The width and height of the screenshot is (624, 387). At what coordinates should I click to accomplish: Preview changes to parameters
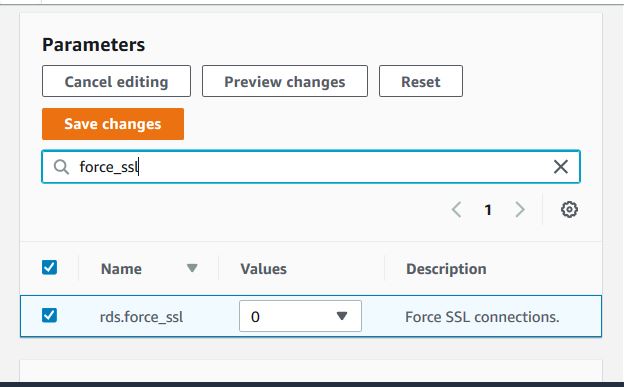(285, 81)
